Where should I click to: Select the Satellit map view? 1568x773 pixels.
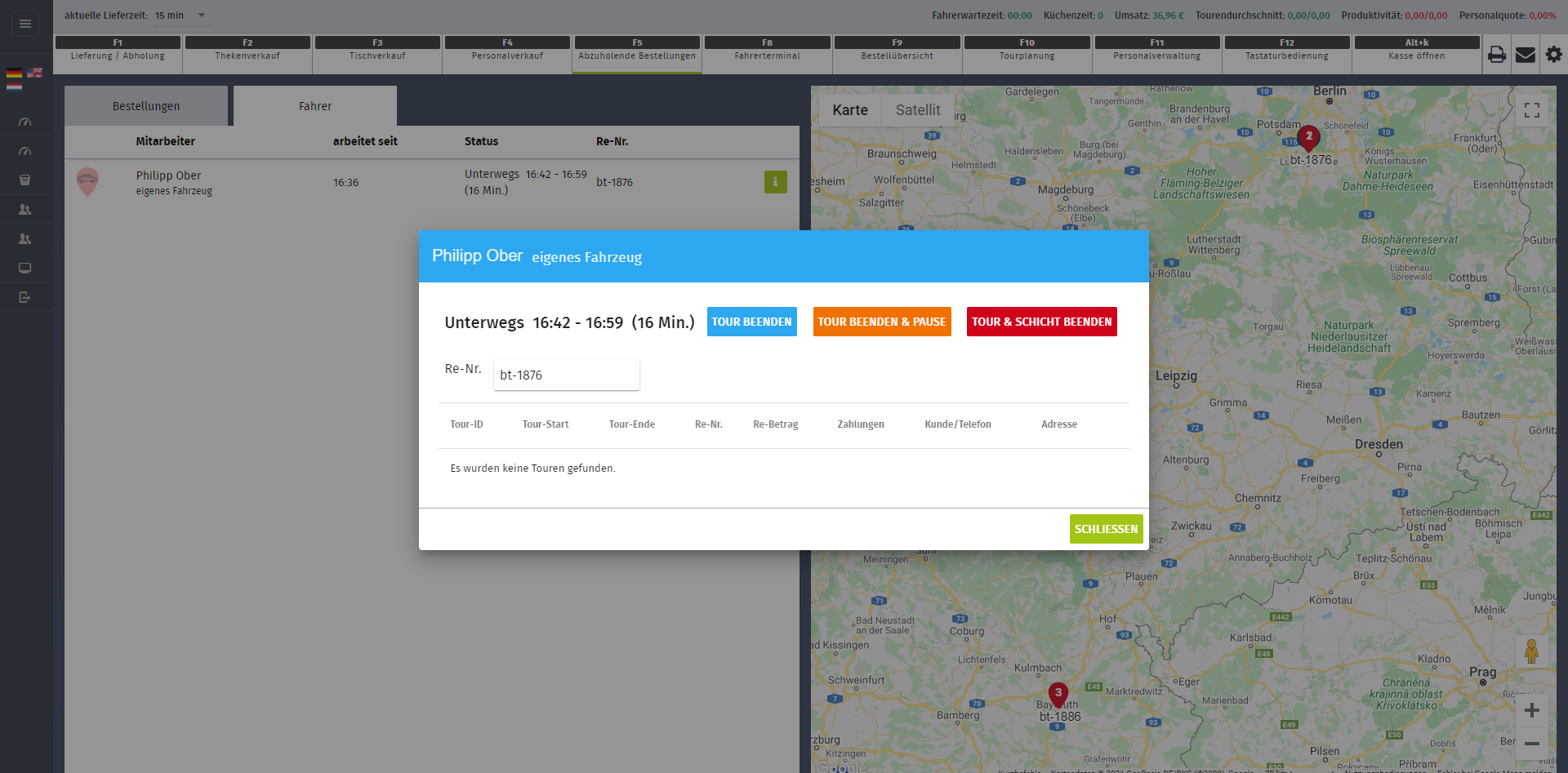pyautogui.click(x=918, y=110)
